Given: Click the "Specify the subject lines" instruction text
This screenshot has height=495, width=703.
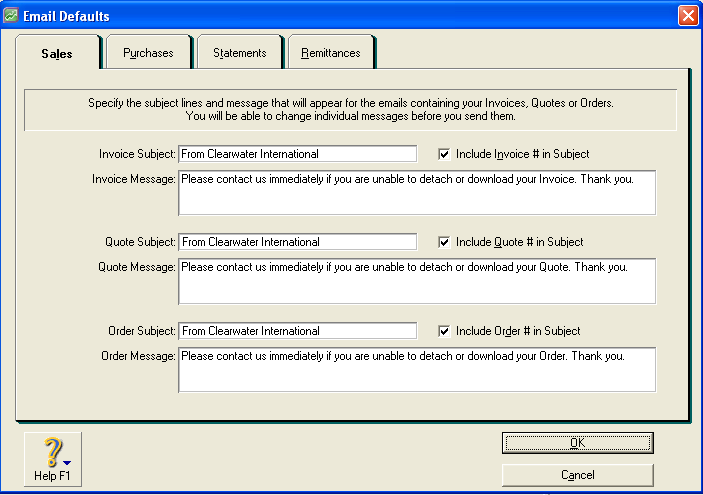Looking at the screenshot, I should click(351, 109).
